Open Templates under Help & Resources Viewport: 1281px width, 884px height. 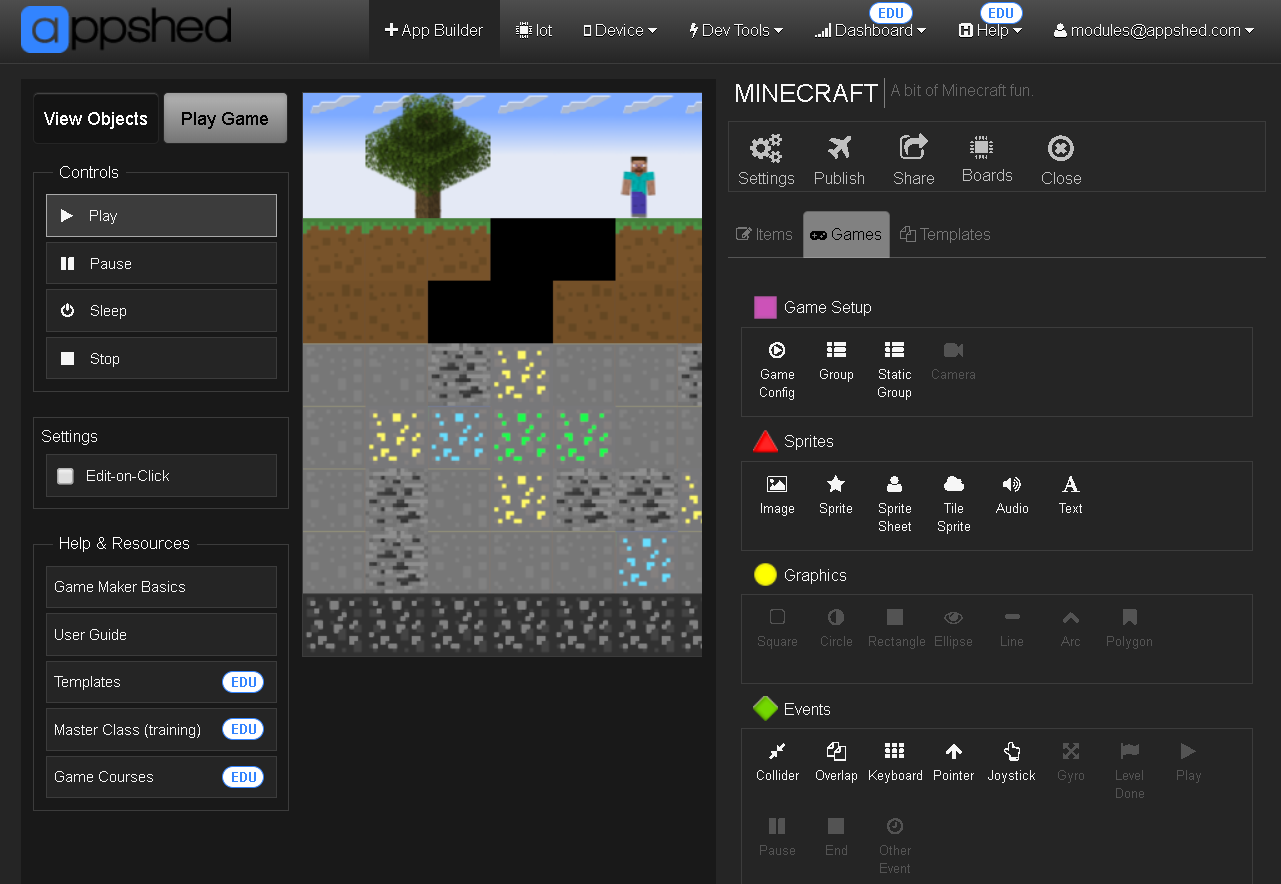click(x=161, y=682)
